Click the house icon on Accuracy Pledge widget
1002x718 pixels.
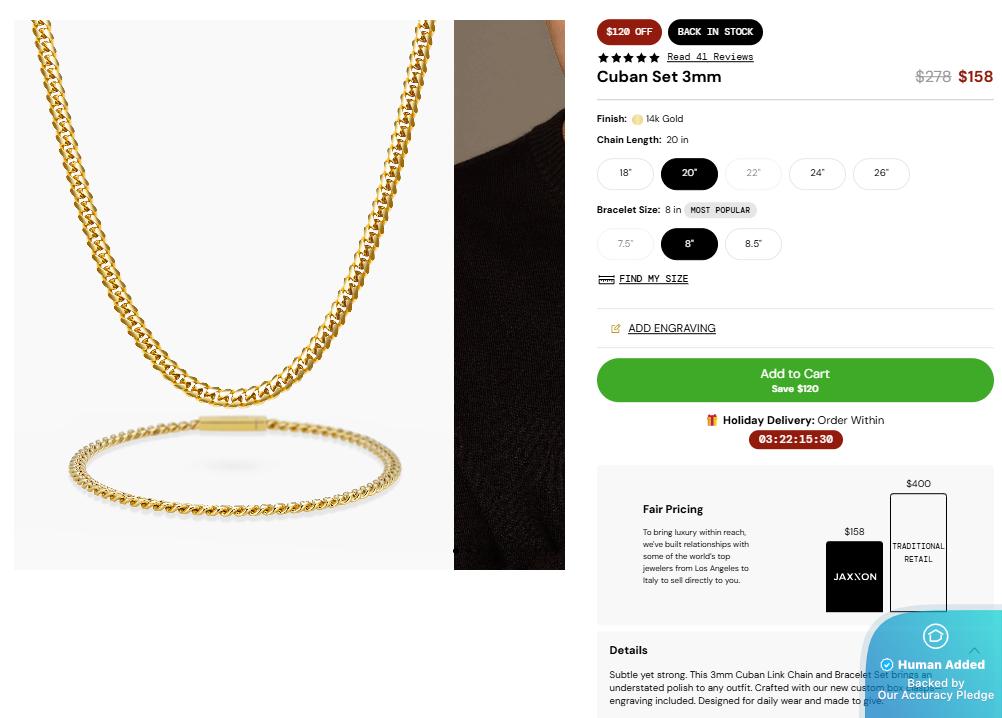tap(935, 636)
